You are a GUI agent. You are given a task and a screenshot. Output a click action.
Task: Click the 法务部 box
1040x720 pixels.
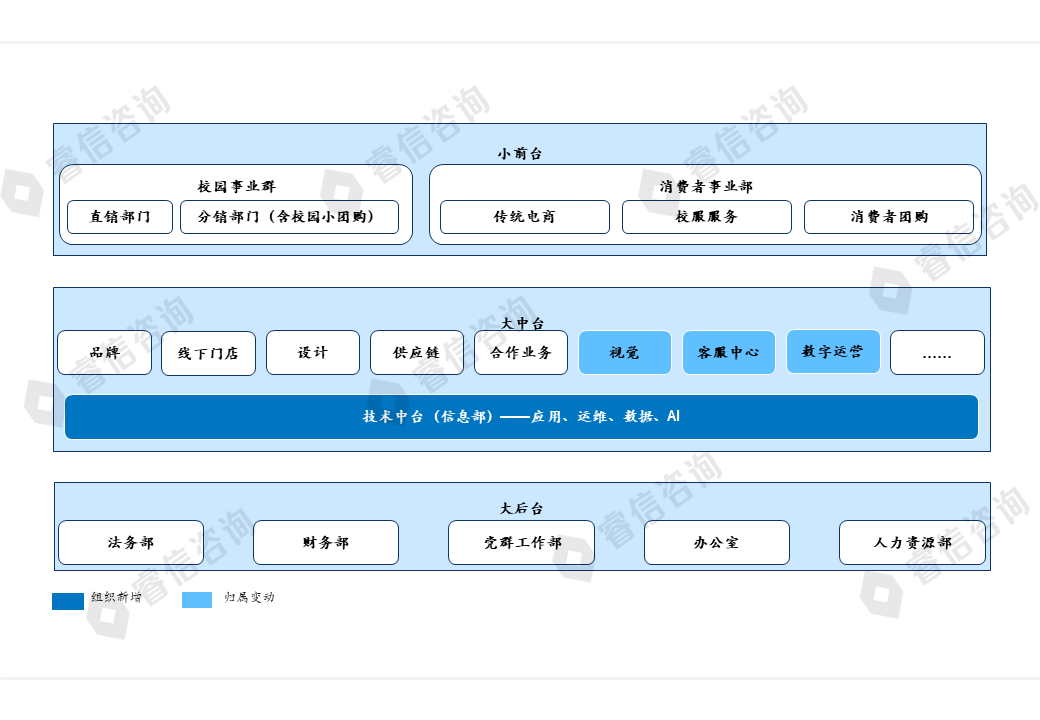[131, 543]
